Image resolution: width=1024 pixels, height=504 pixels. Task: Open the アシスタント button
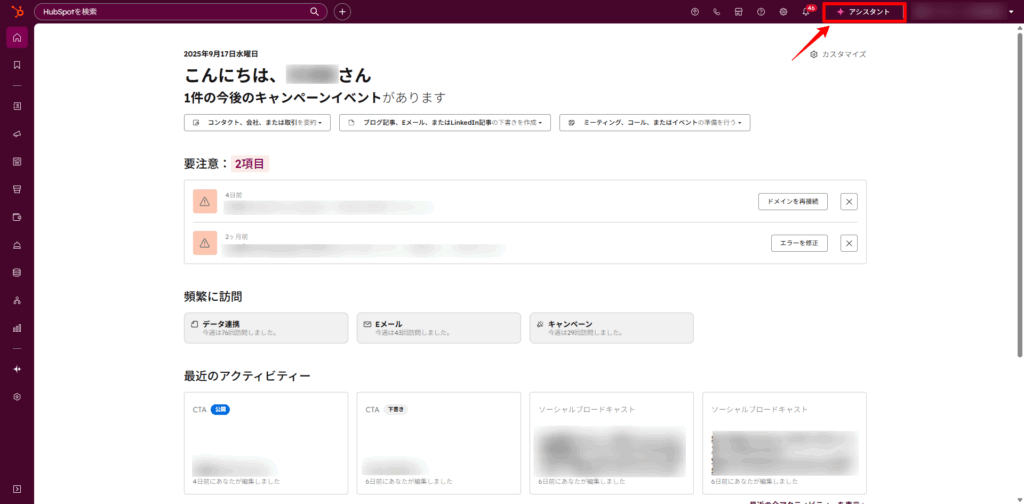pos(864,12)
